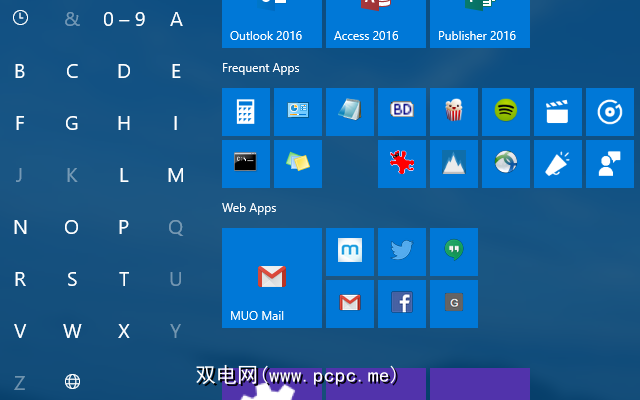Viewport: 640px width, 400px height.
Task: Open the Sticky Notes tile
Action: click(x=298, y=164)
